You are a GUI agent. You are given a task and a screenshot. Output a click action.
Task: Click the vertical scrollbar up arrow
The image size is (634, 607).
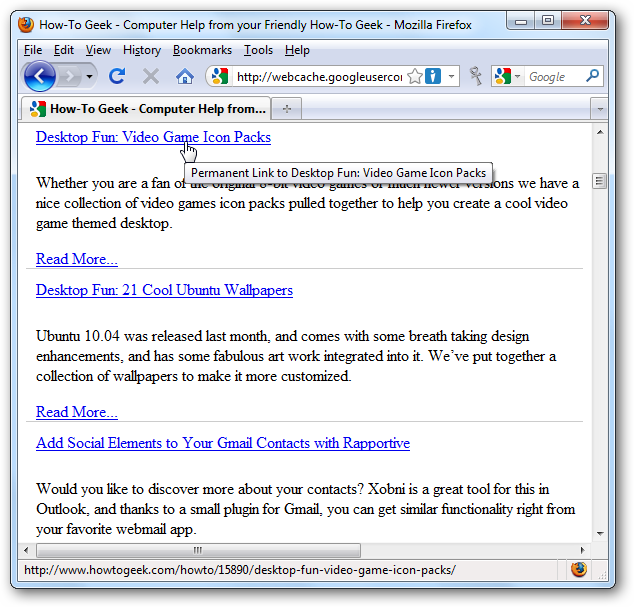coord(600,132)
